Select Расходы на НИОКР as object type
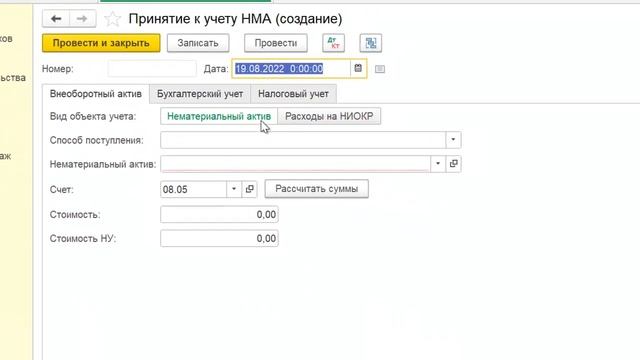 coord(329,116)
